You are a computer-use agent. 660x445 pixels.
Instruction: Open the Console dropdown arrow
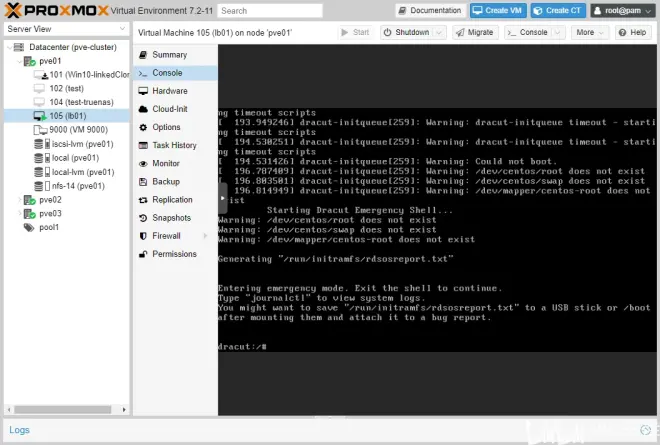pyautogui.click(x=558, y=32)
